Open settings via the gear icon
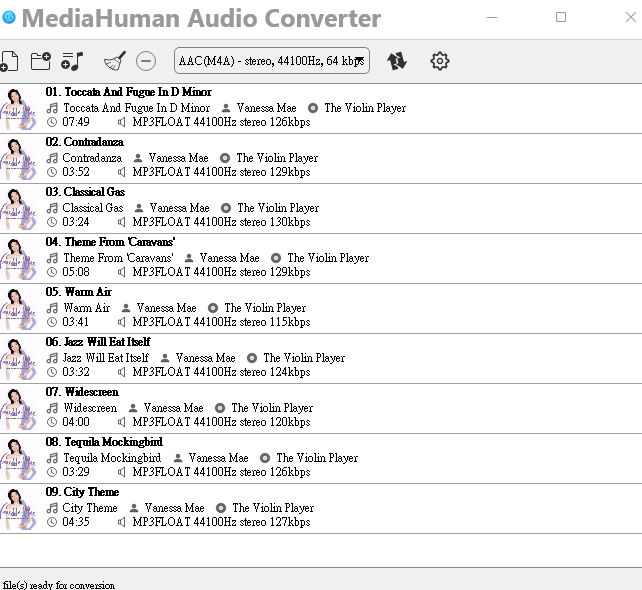 (440, 61)
